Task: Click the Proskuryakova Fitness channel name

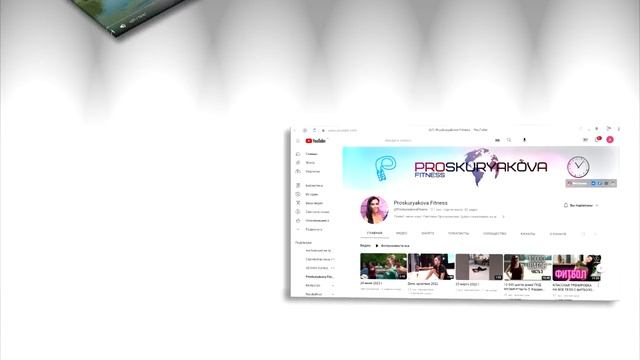Action: 420,202
